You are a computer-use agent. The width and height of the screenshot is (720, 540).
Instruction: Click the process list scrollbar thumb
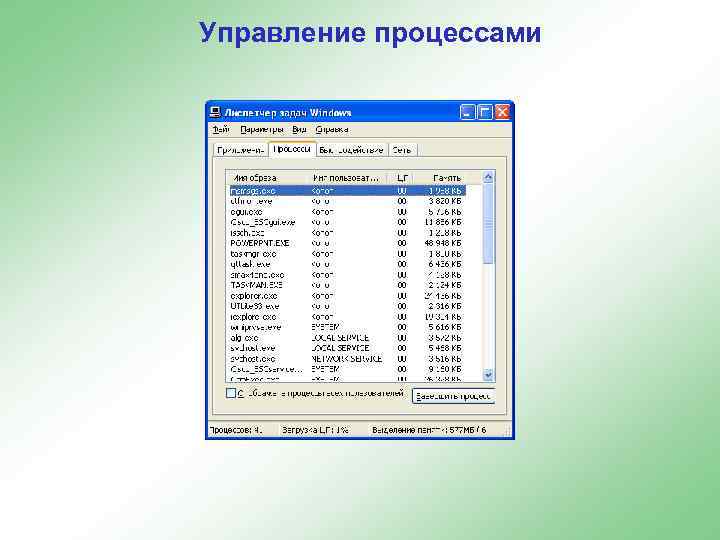coord(488,223)
